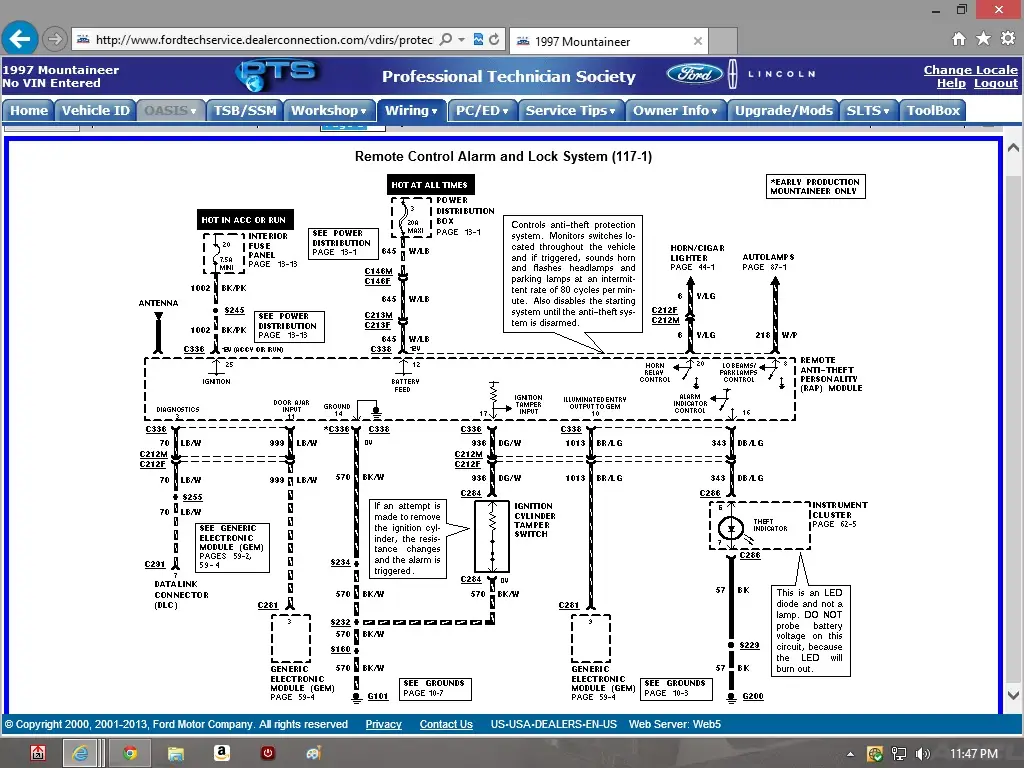Open the paint palette taskbar icon
The height and width of the screenshot is (768, 1024).
click(313, 753)
